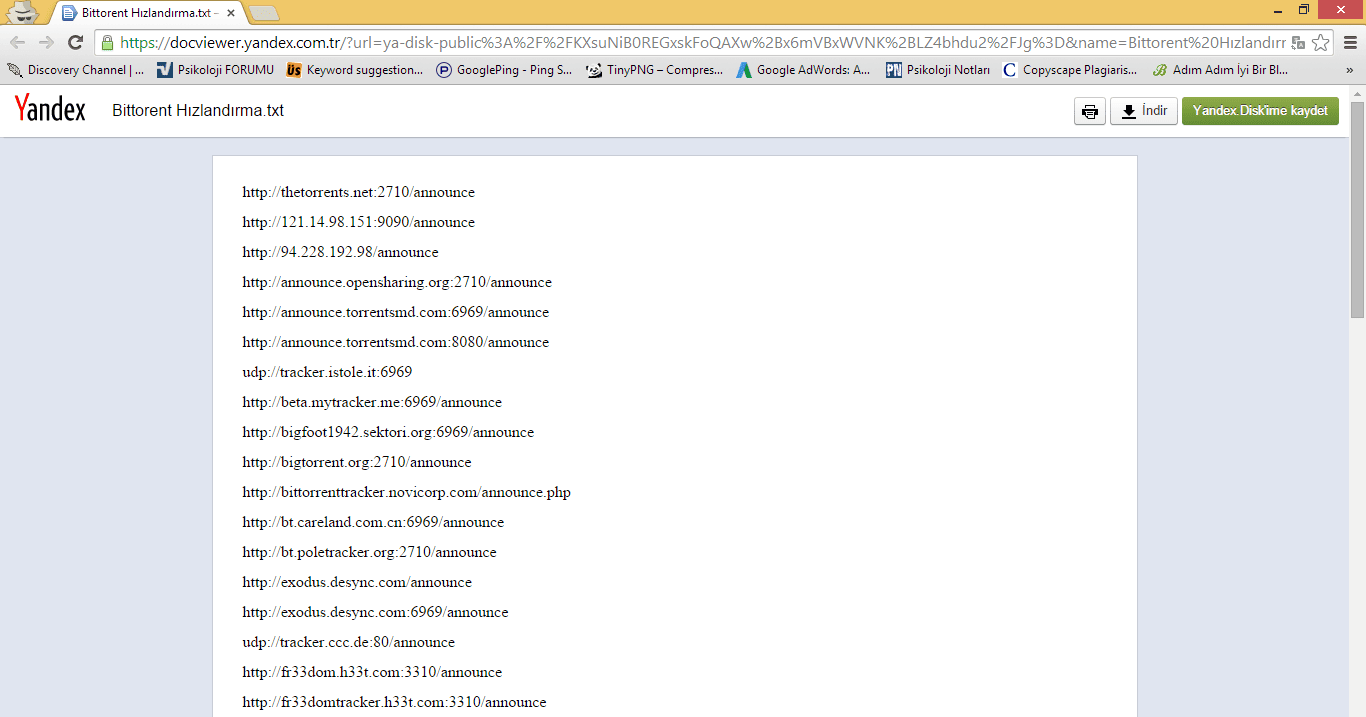Open the Google AdWords bookmark
This screenshot has height=717, width=1366.
point(805,70)
